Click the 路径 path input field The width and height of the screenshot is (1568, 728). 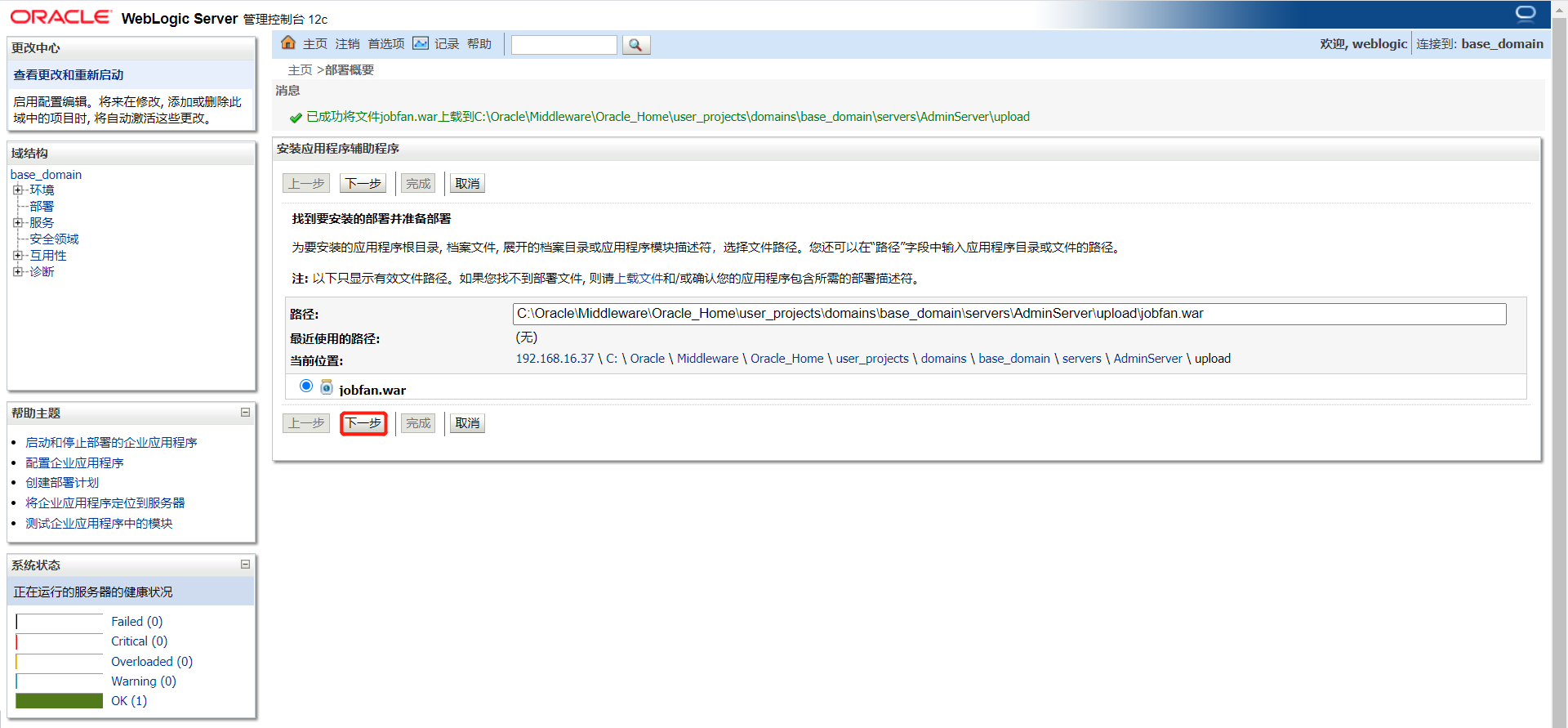click(x=1009, y=314)
